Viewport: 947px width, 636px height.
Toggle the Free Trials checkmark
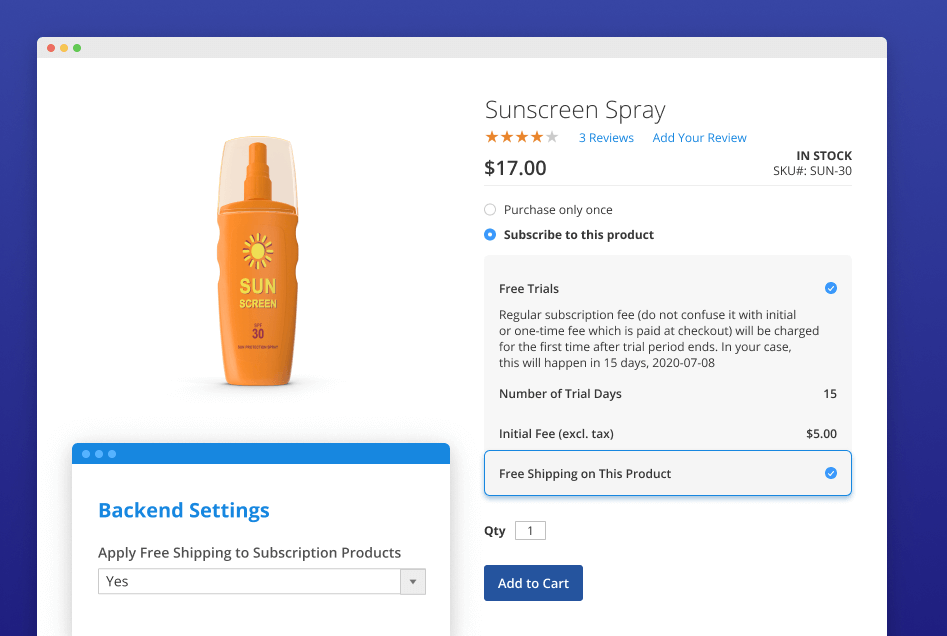tap(830, 288)
